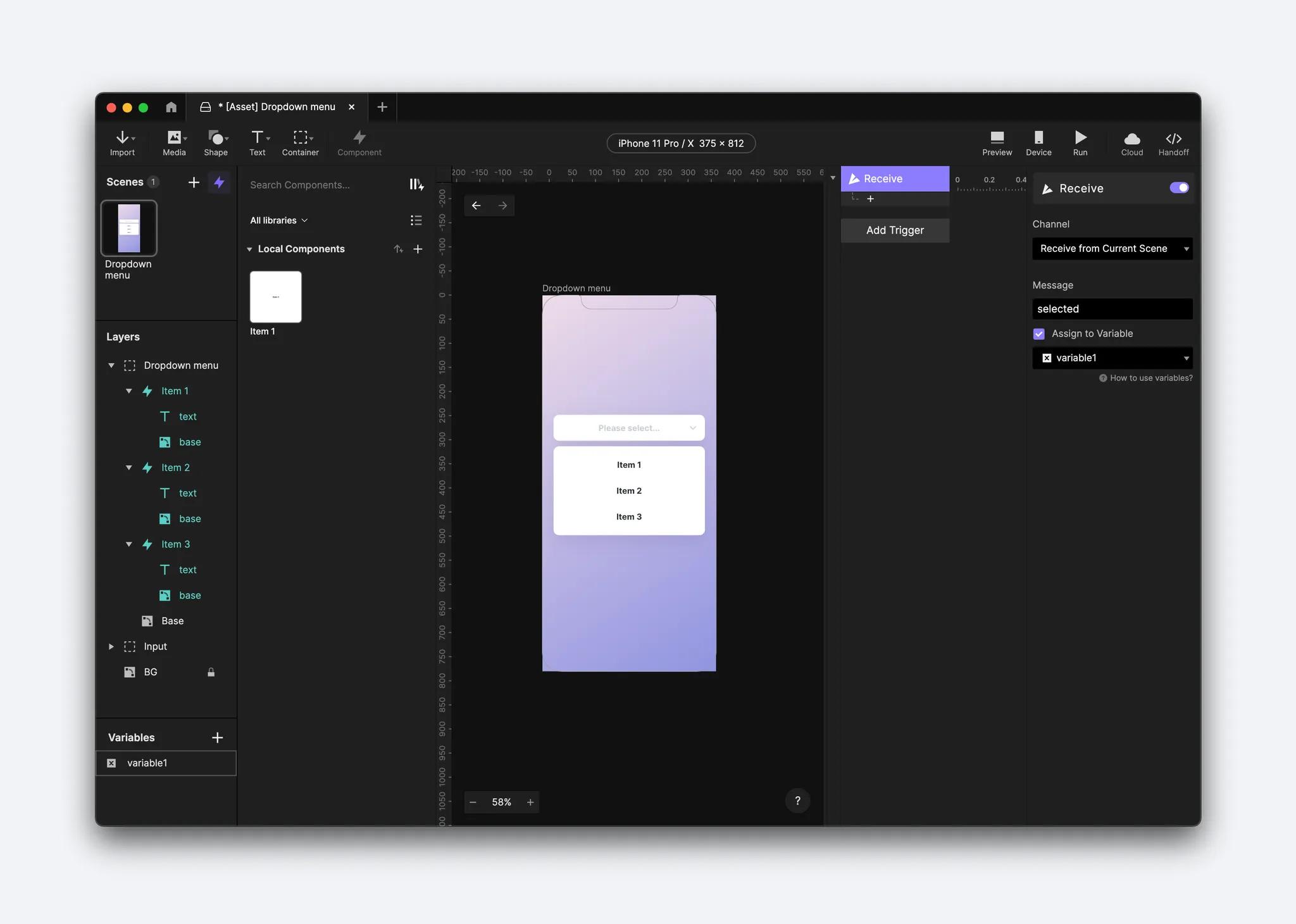The height and width of the screenshot is (924, 1296).
Task: Click the Please select field on canvas
Action: (x=629, y=428)
